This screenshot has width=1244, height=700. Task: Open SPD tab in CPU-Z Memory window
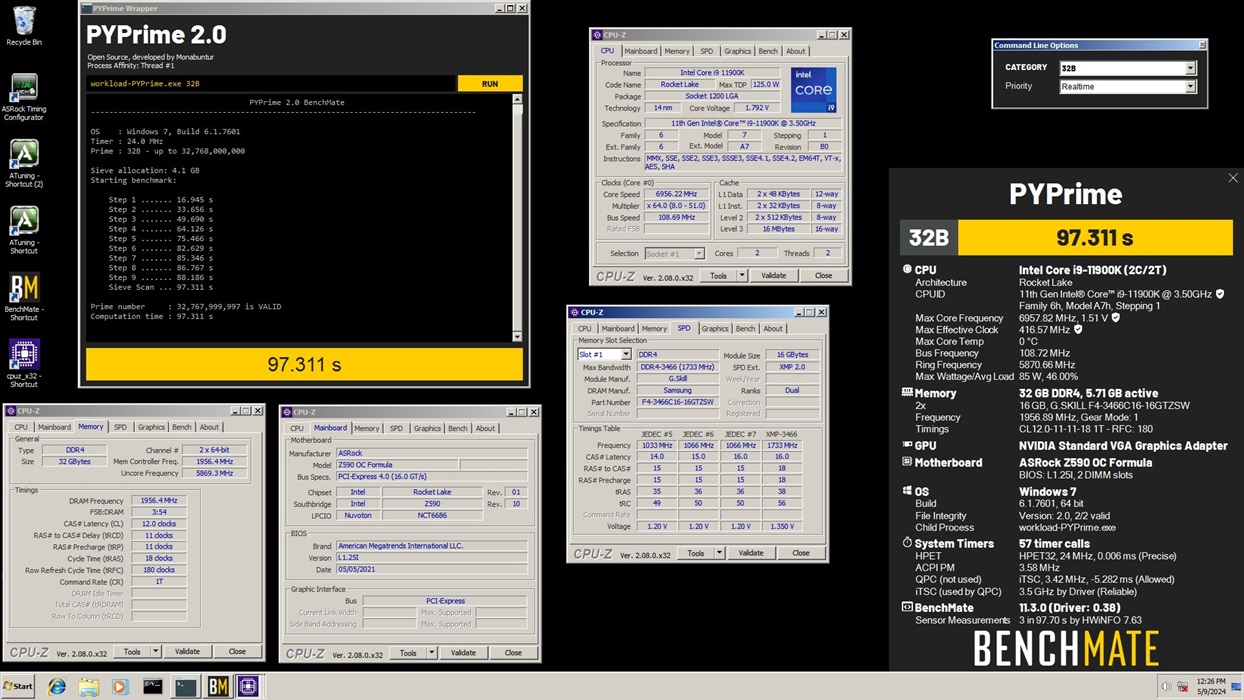tap(120, 427)
